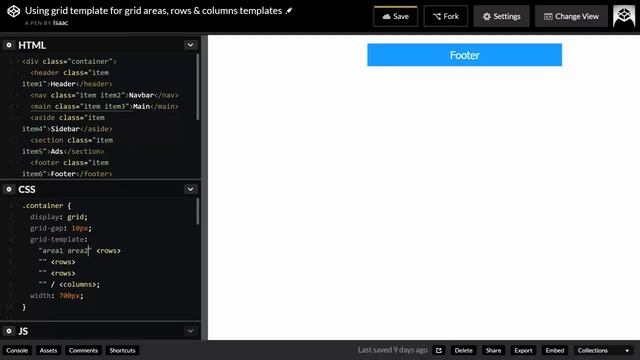Click the JS panel heading
Viewport: 640px width, 360px height.
(x=23, y=331)
